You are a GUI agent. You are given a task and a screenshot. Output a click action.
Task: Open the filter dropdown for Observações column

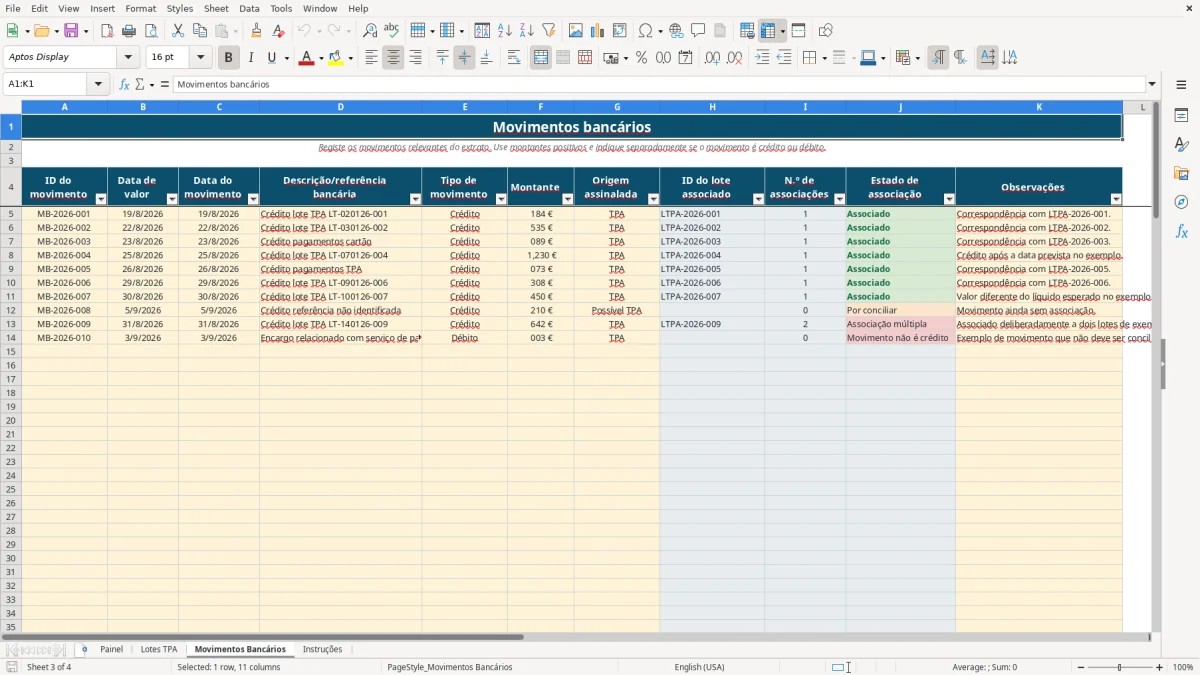coord(1116,199)
